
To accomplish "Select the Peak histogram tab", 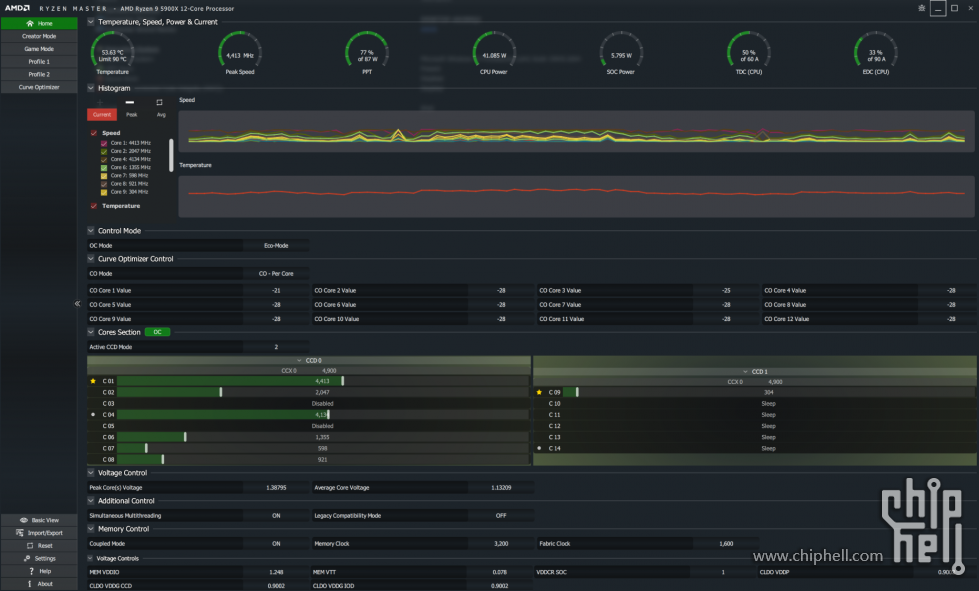I will point(131,115).
